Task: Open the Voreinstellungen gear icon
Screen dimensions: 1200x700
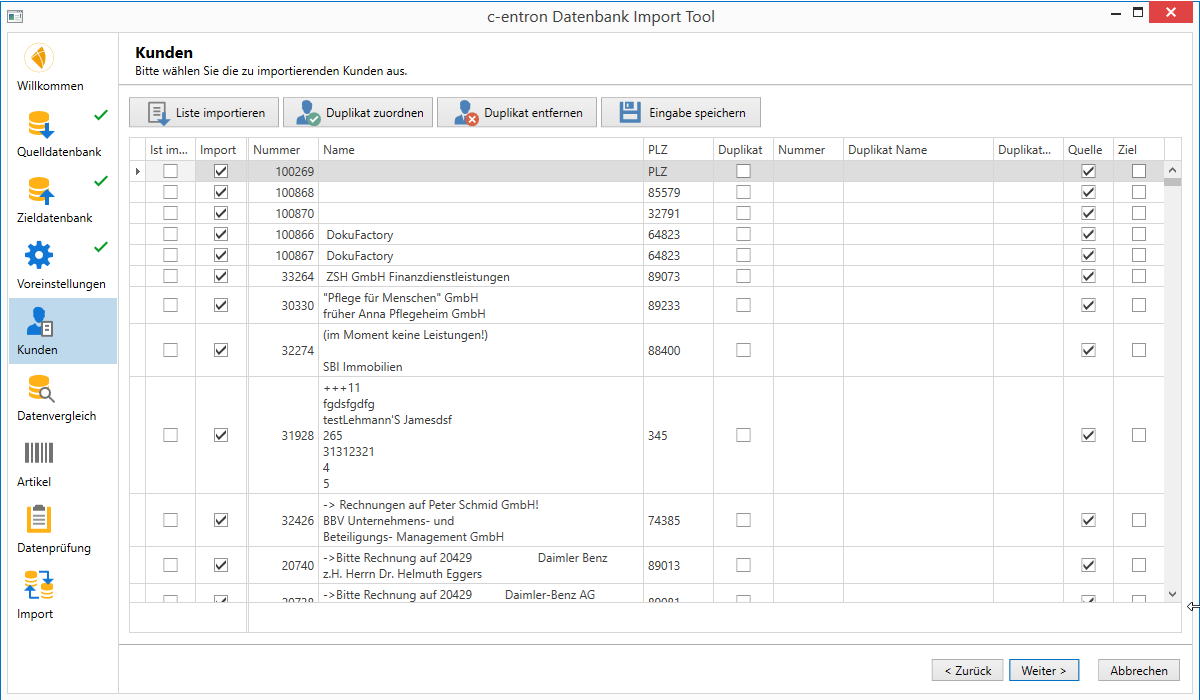Action: point(39,256)
